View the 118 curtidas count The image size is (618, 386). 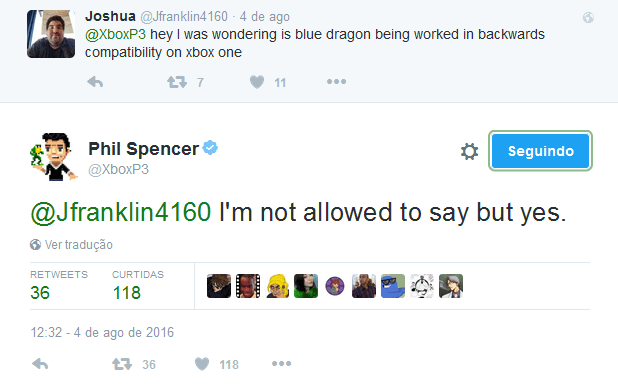tap(127, 293)
